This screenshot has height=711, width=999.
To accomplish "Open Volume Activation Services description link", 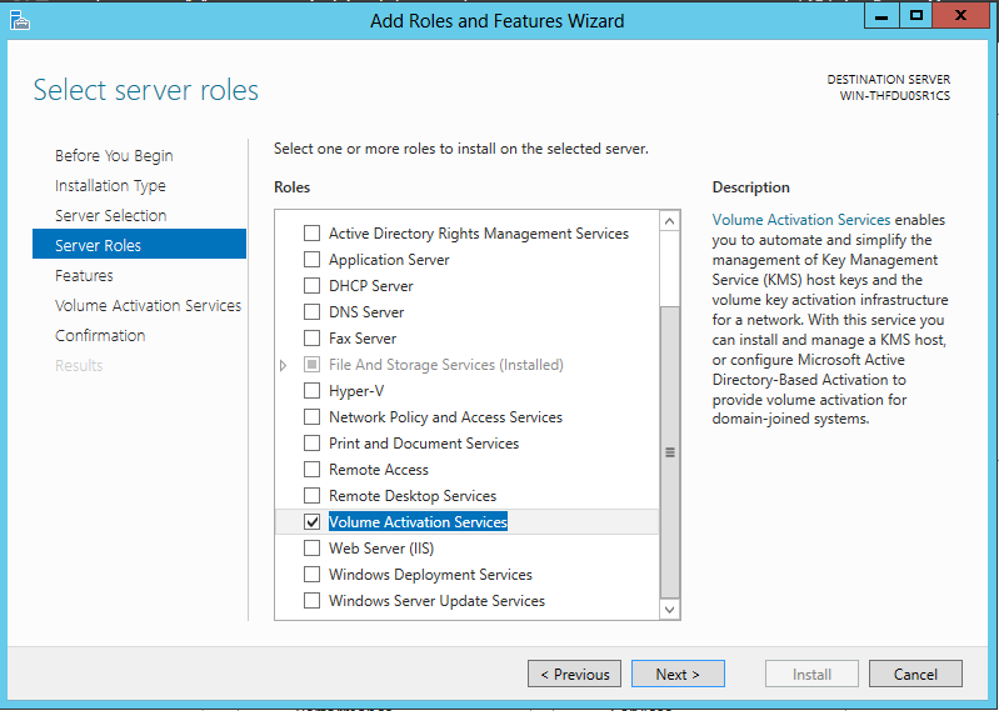I will pos(801,220).
